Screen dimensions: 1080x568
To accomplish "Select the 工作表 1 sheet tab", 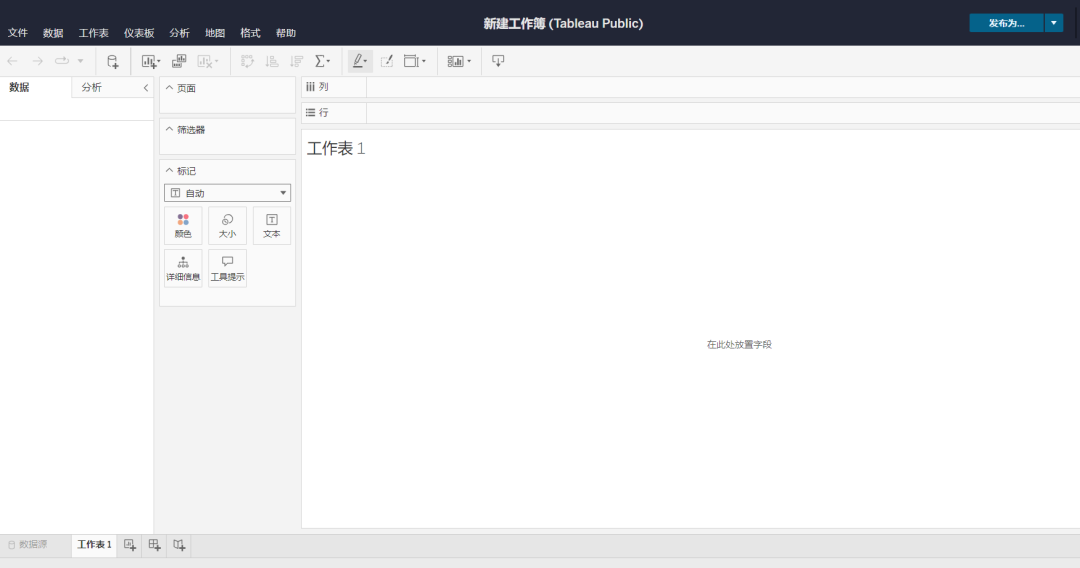I will click(94, 545).
